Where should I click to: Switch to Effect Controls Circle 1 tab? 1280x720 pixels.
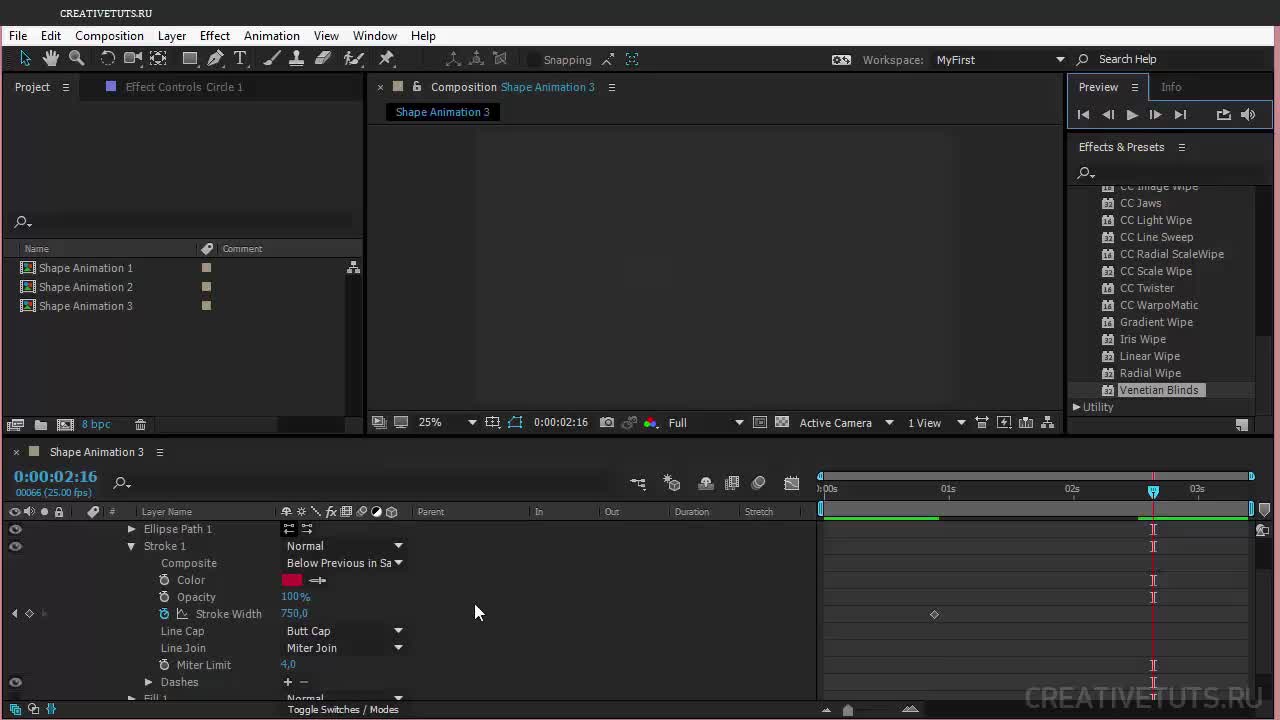(184, 87)
